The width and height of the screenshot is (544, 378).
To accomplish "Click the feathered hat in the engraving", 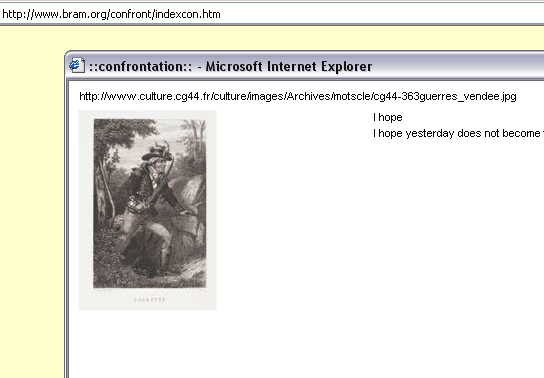I will pyautogui.click(x=158, y=152).
